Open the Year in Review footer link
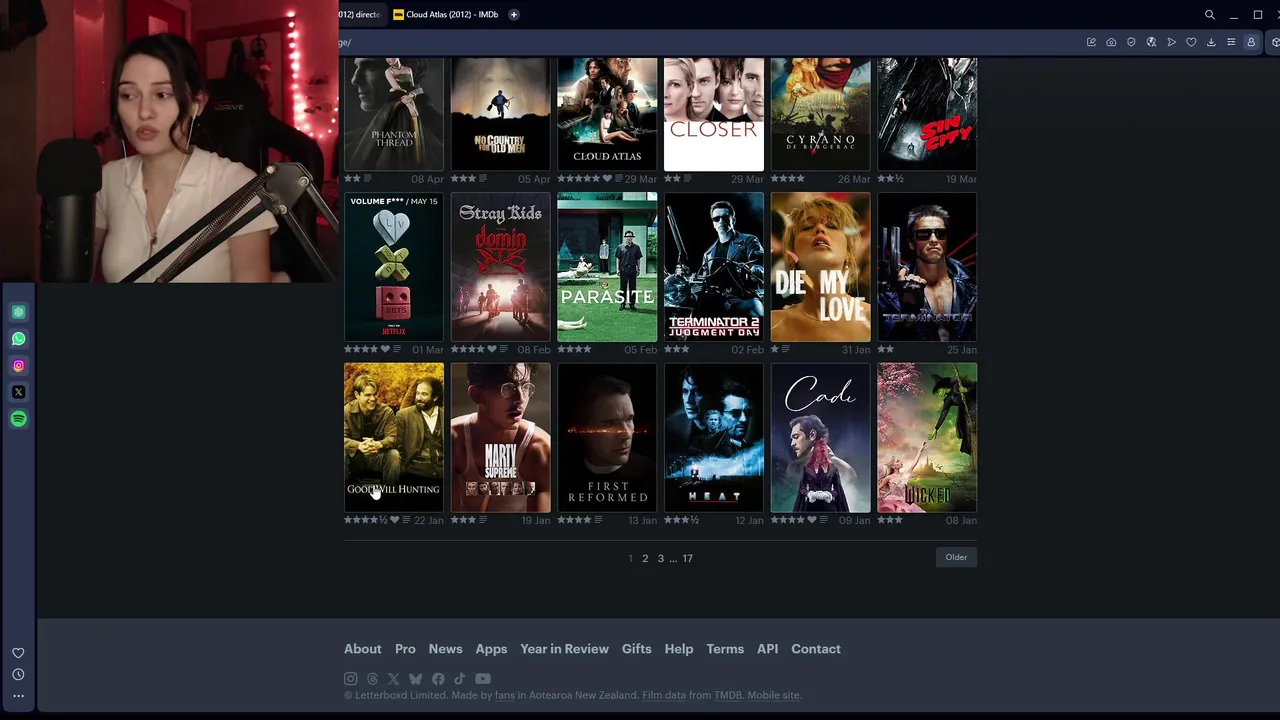1280x720 pixels. 564,649
